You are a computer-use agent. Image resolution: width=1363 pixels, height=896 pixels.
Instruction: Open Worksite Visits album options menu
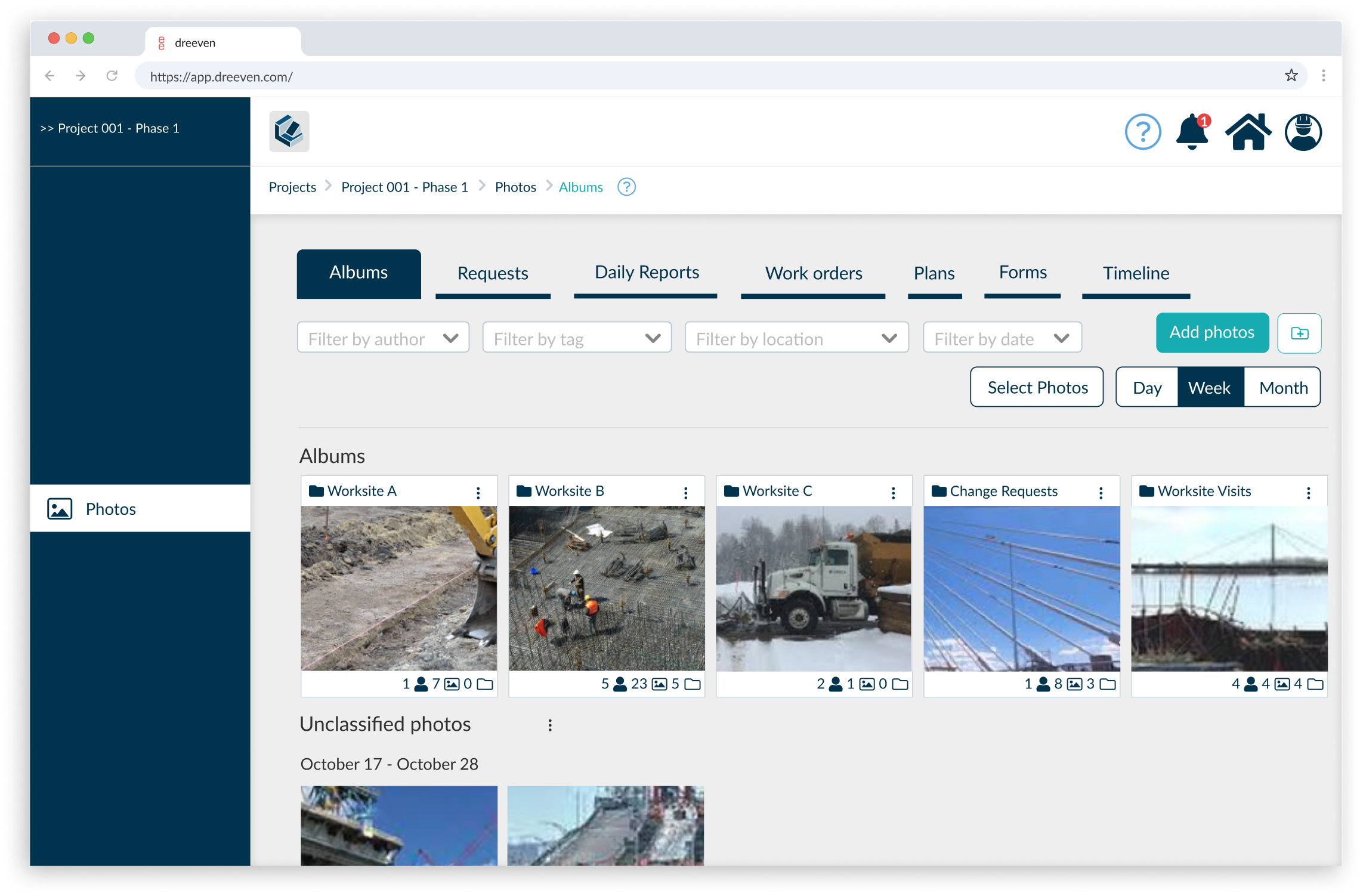[1308, 492]
